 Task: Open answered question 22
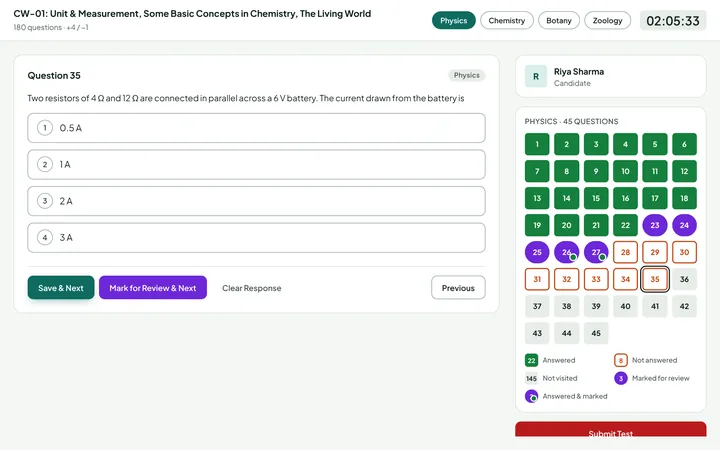point(625,225)
